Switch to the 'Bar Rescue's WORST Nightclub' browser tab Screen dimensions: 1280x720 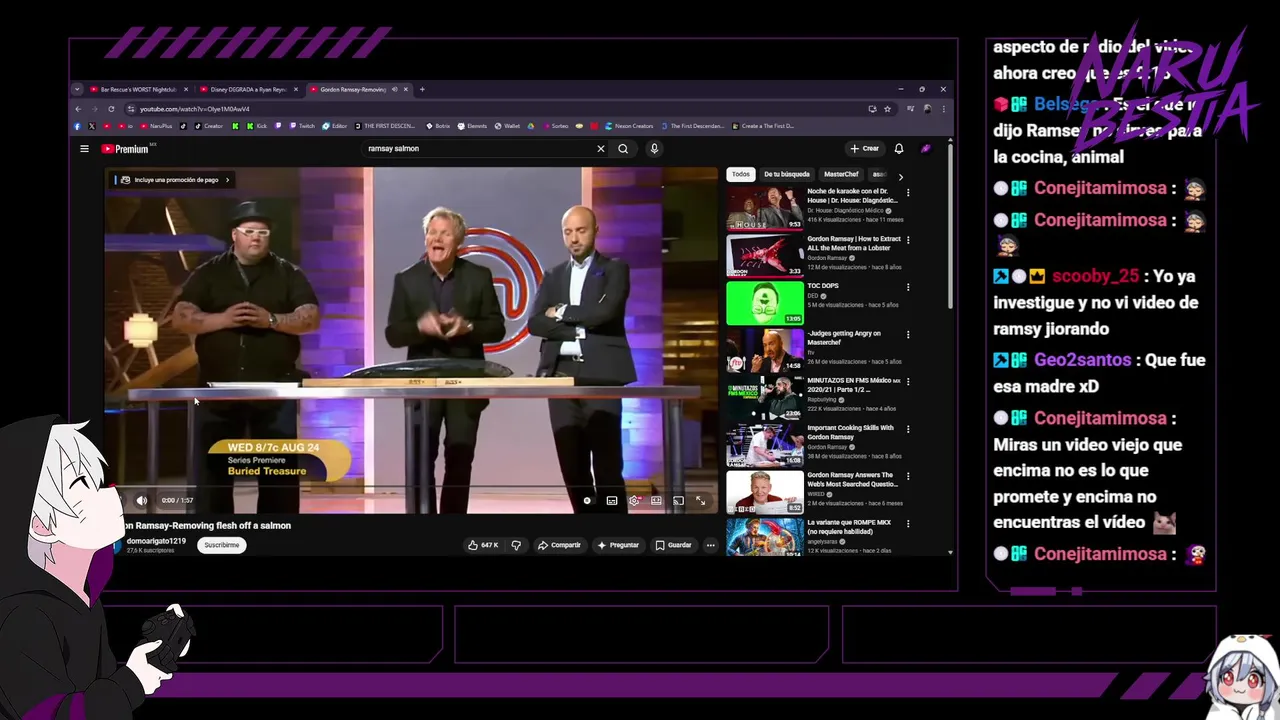click(x=138, y=89)
